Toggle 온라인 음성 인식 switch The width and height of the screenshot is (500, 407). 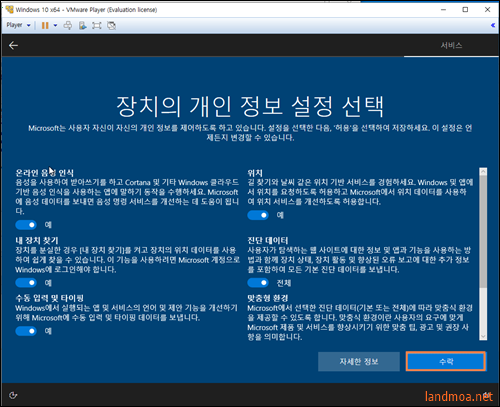point(26,225)
